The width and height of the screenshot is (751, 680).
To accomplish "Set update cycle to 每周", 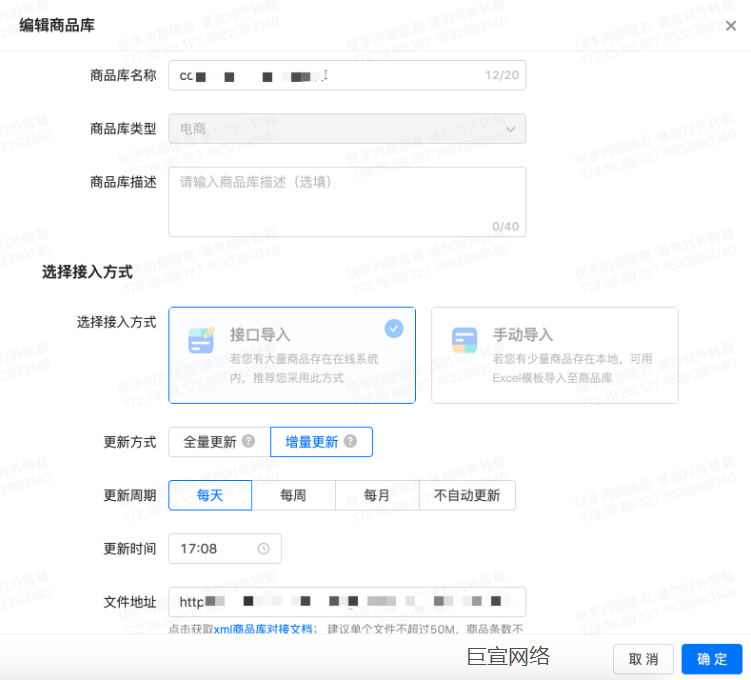I will tap(293, 495).
